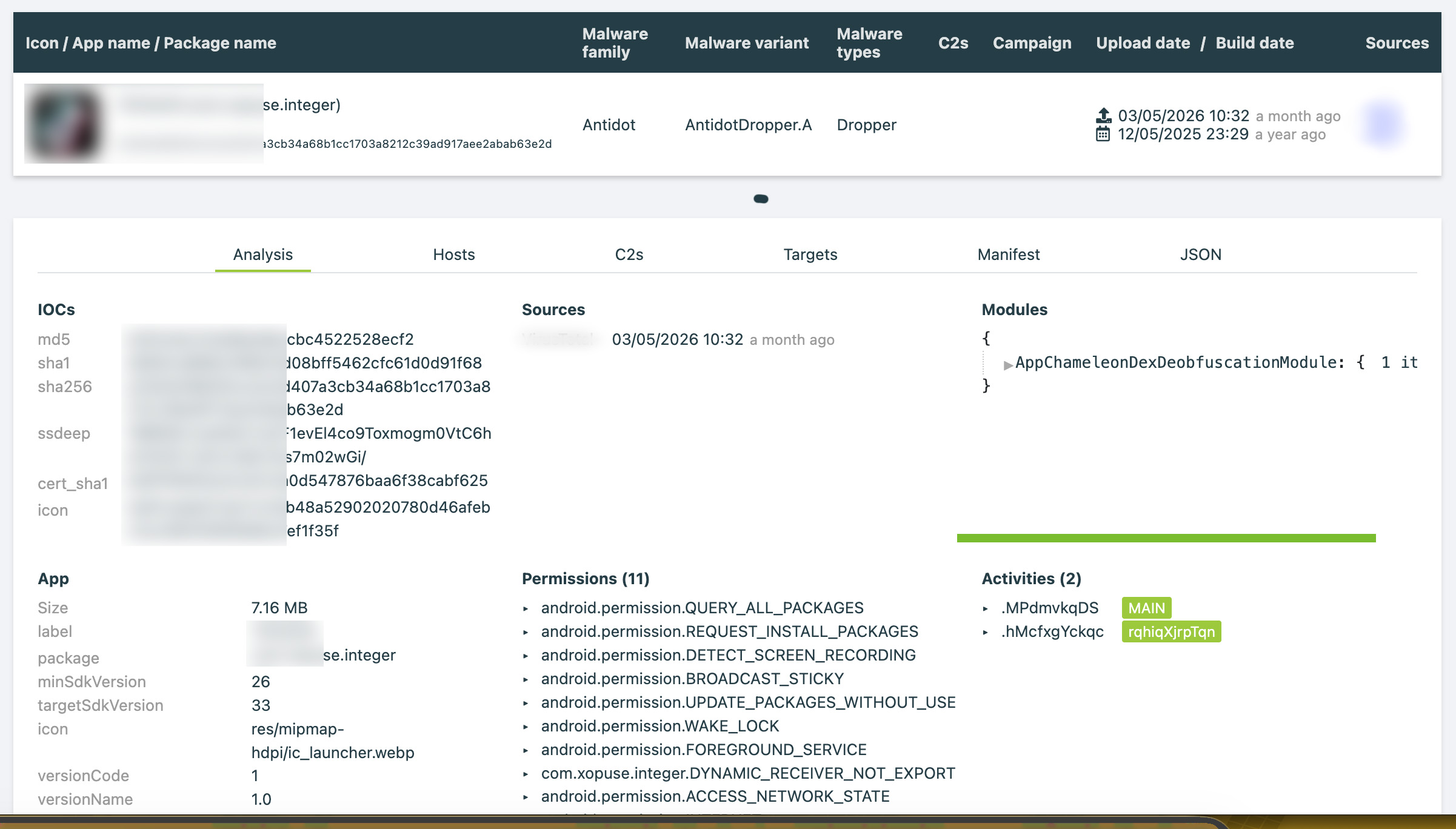
Task: Click the C2s column header
Action: click(953, 43)
